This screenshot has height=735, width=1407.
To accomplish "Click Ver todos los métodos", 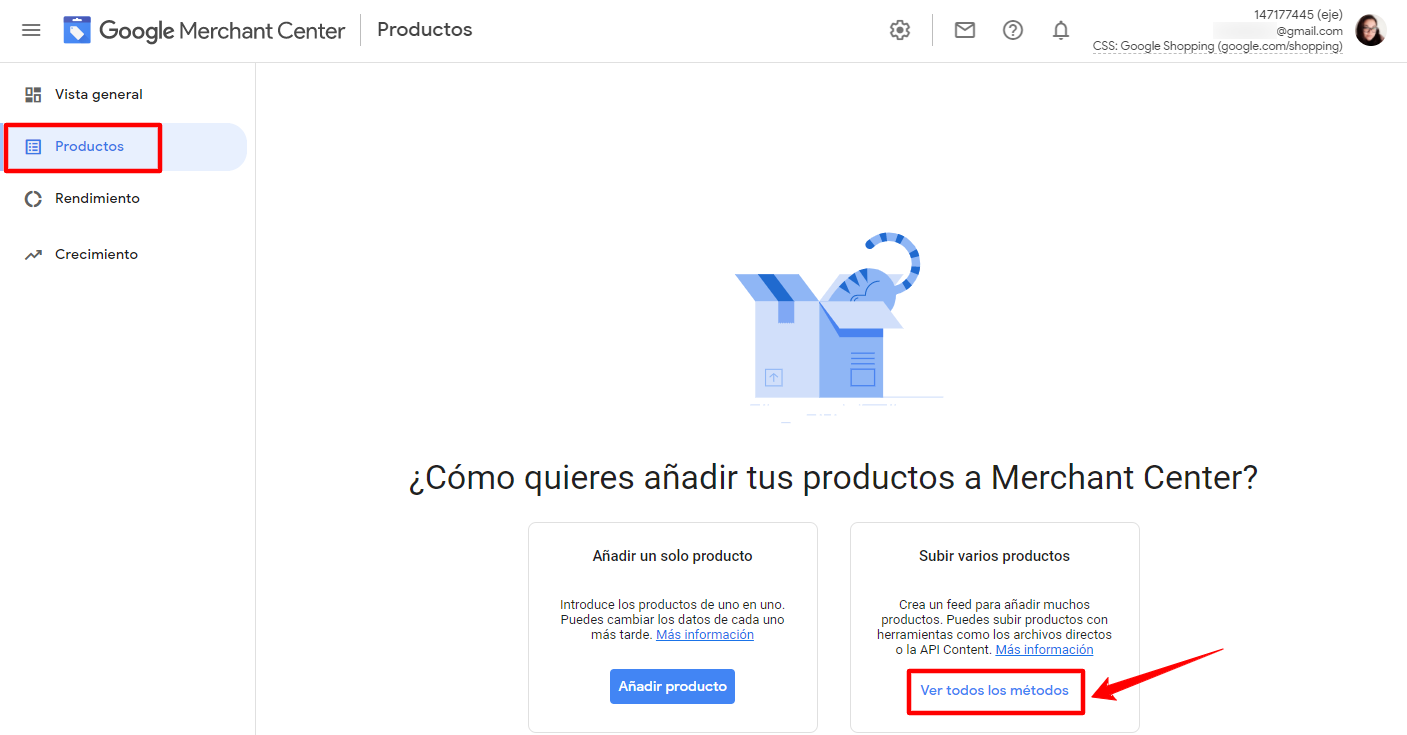I will [994, 690].
